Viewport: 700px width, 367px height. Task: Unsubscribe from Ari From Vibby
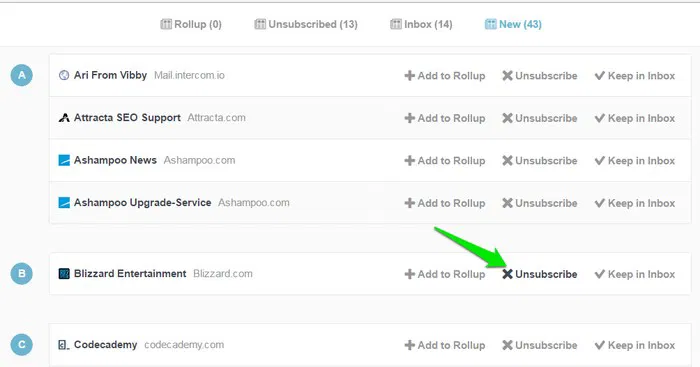coord(540,76)
